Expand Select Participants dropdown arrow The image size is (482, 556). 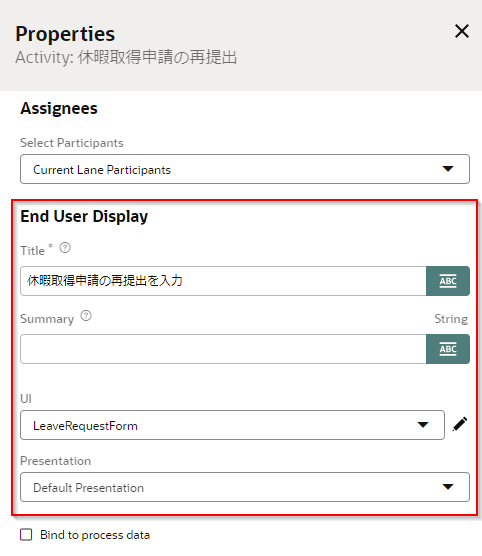[x=448, y=169]
